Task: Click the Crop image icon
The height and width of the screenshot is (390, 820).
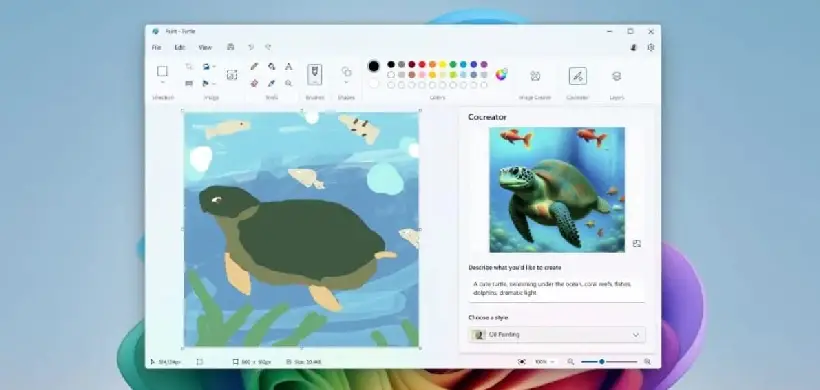Action: (x=189, y=66)
